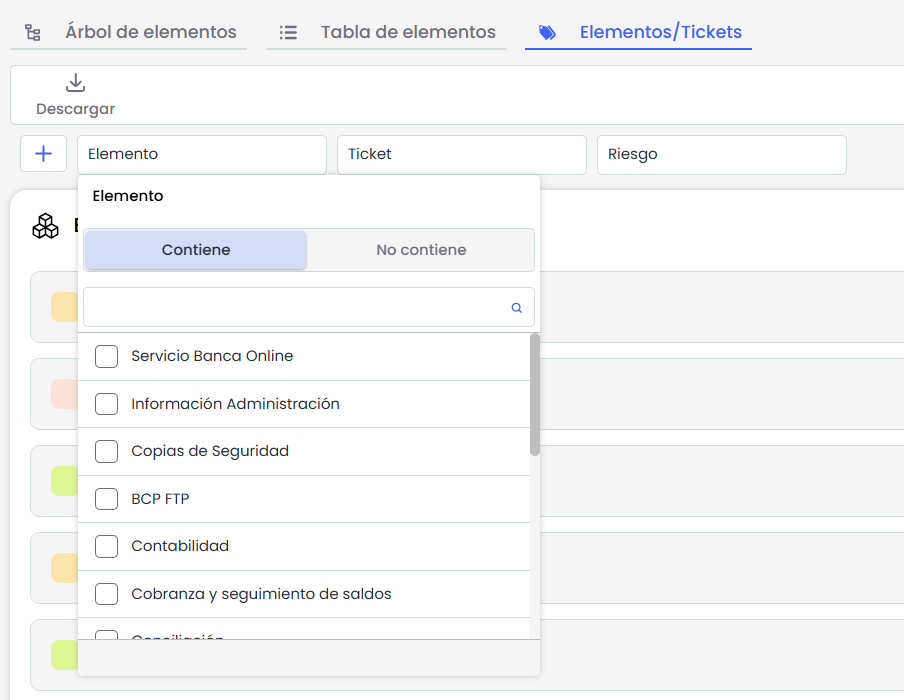Click the element list scrollbar thumb
904x700 pixels.
[535, 394]
